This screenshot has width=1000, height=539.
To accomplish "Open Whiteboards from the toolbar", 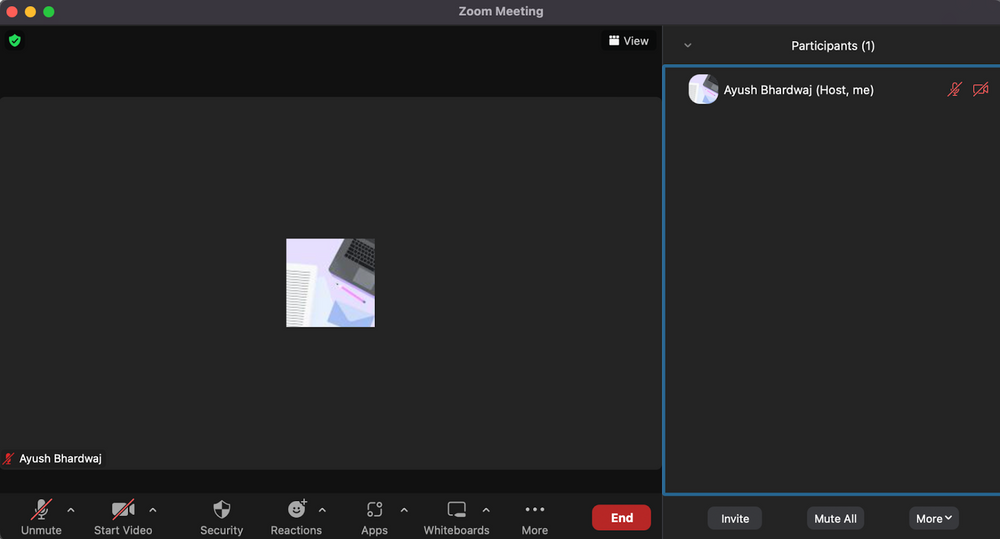I will pos(457,510).
